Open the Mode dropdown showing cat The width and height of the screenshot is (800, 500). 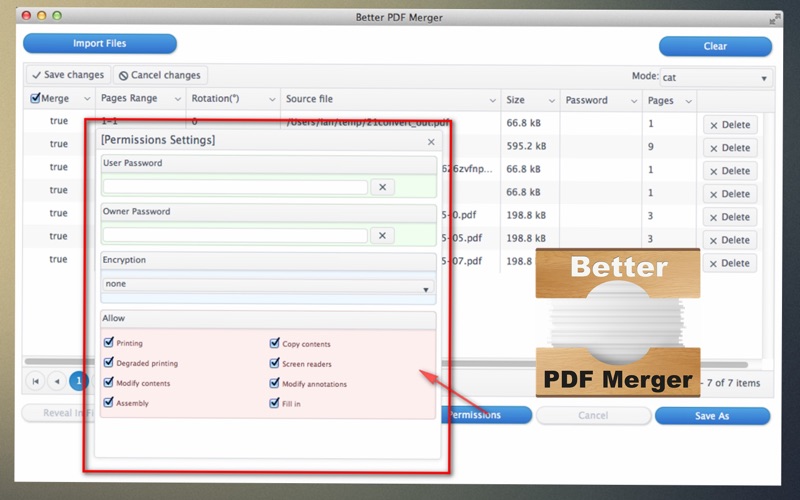click(716, 78)
